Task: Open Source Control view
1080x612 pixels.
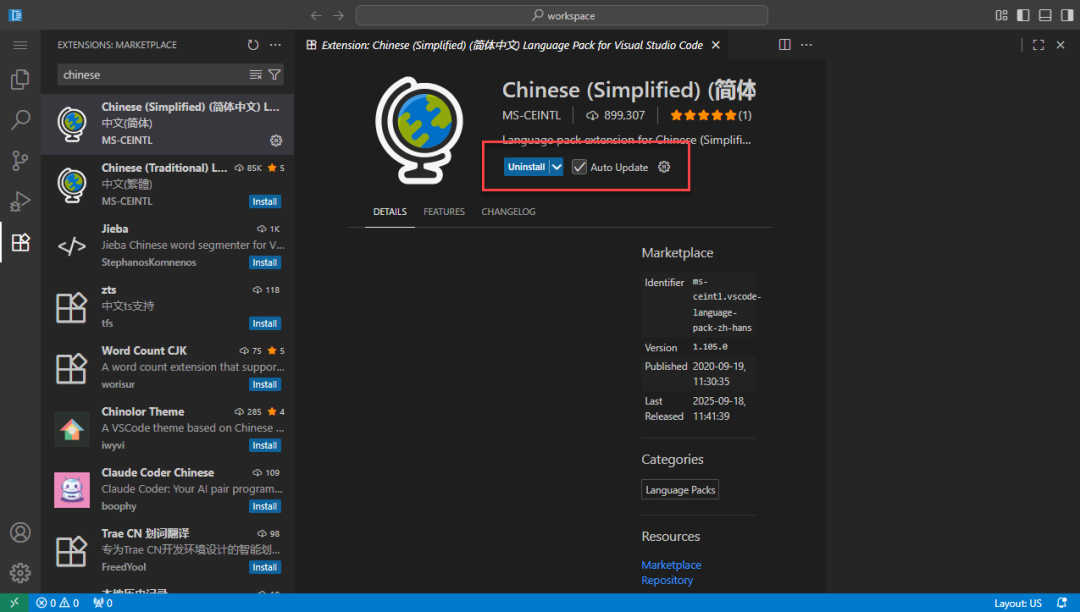Action: pos(20,160)
